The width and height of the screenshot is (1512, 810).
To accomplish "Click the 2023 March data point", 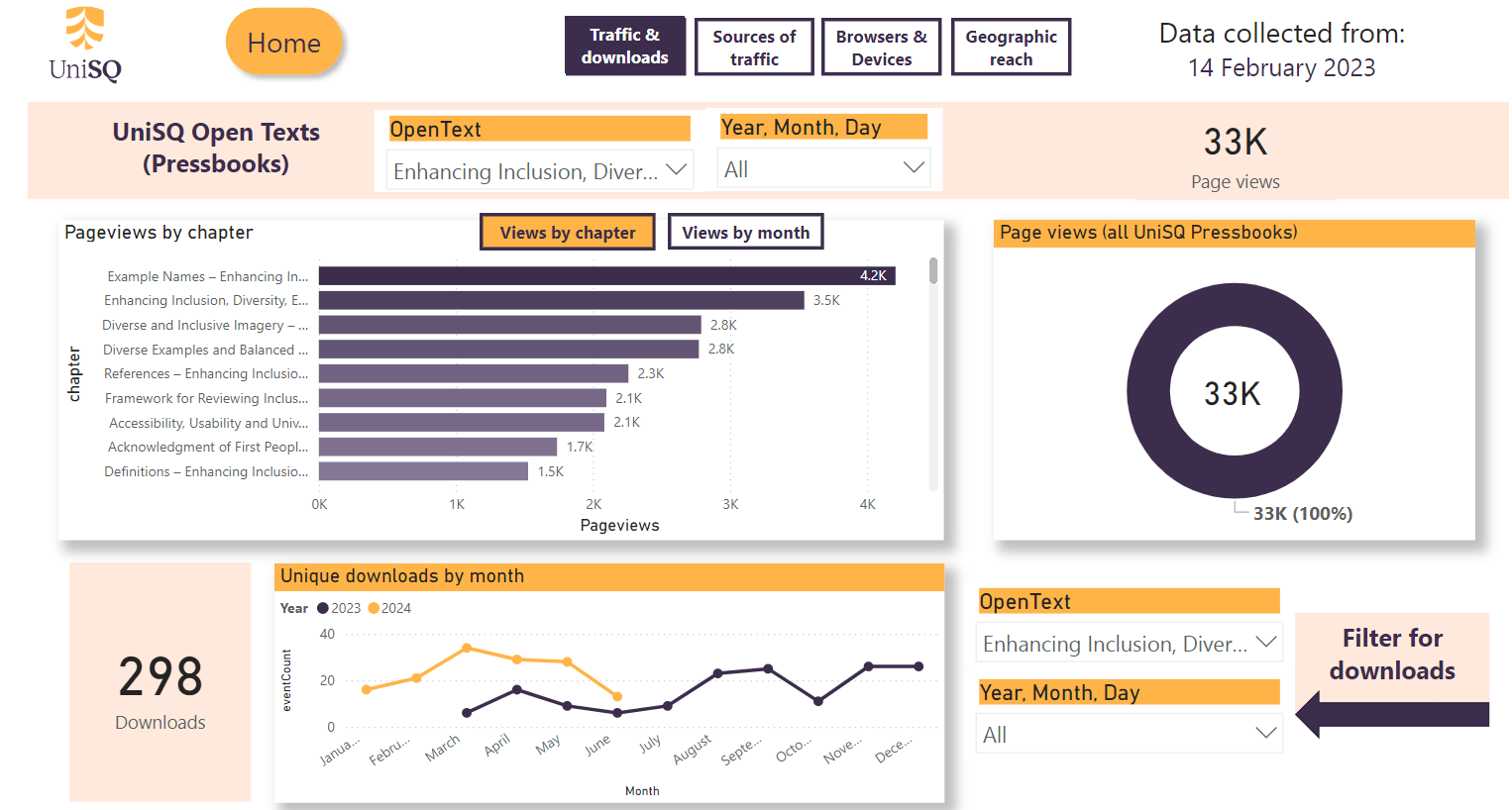I will pyautogui.click(x=467, y=712).
